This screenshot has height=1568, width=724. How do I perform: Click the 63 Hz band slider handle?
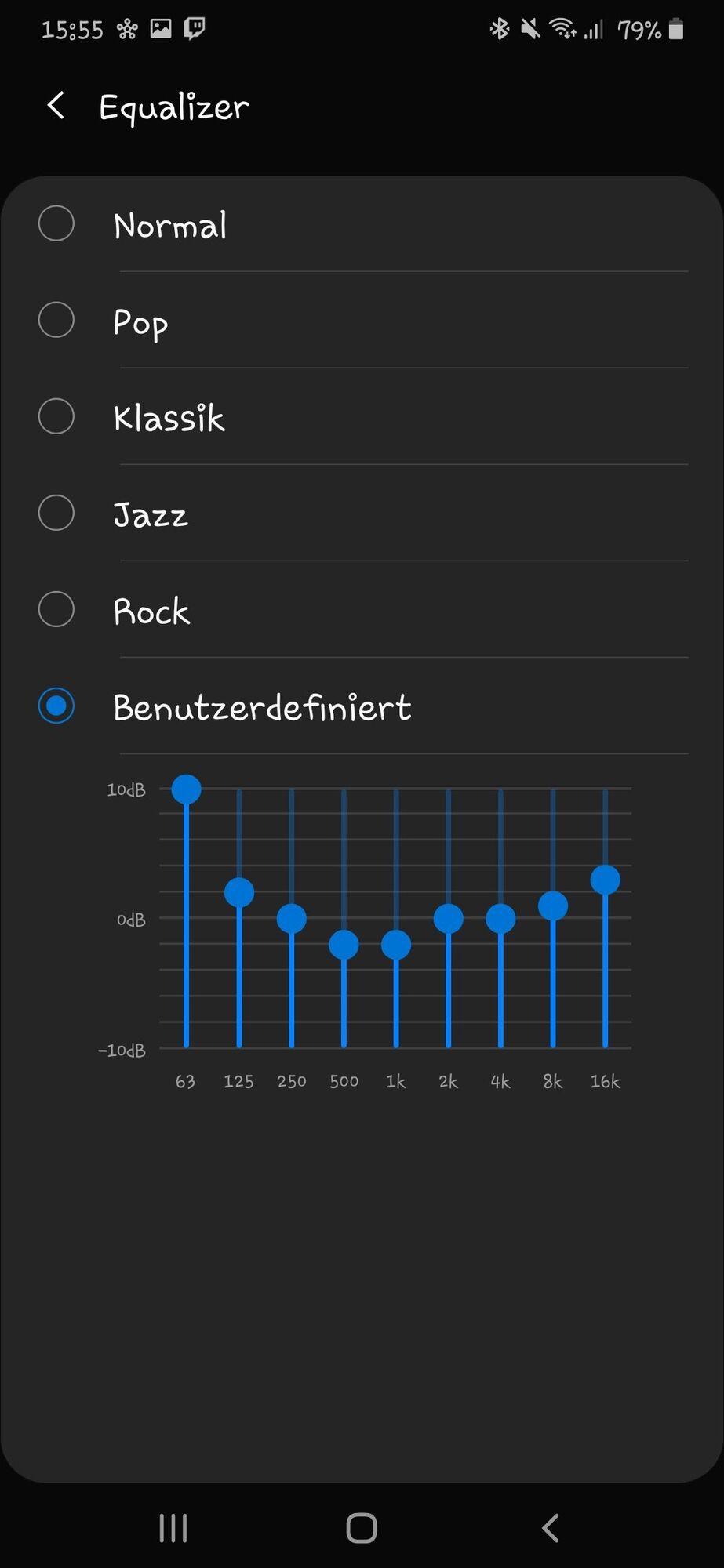click(187, 789)
